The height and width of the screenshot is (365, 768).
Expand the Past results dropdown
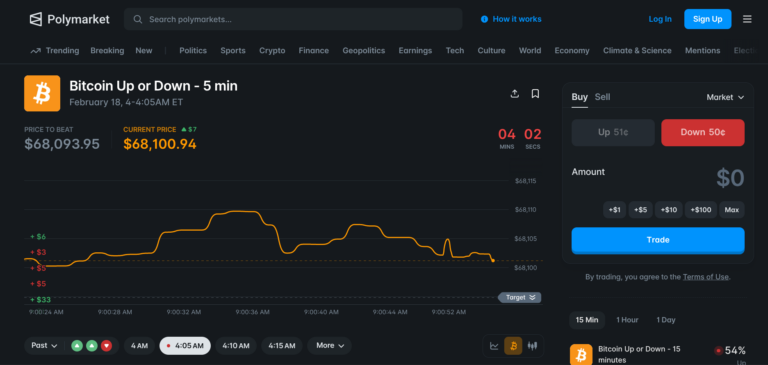click(44, 345)
